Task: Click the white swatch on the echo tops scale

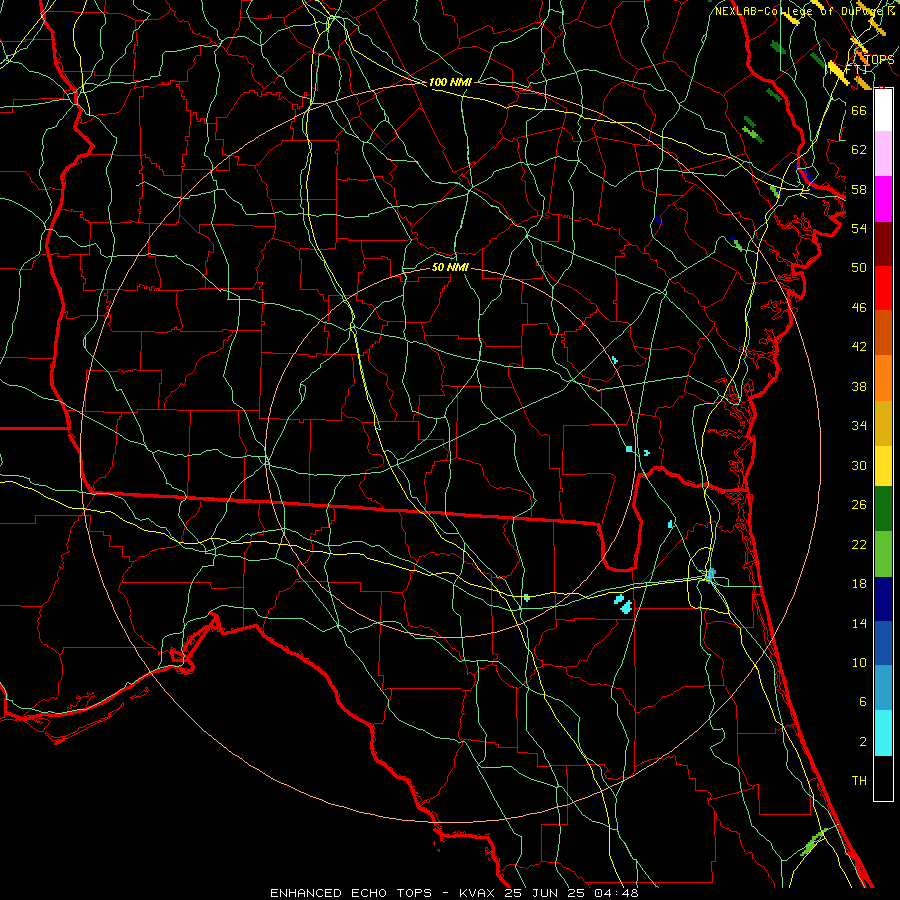Action: click(x=883, y=110)
